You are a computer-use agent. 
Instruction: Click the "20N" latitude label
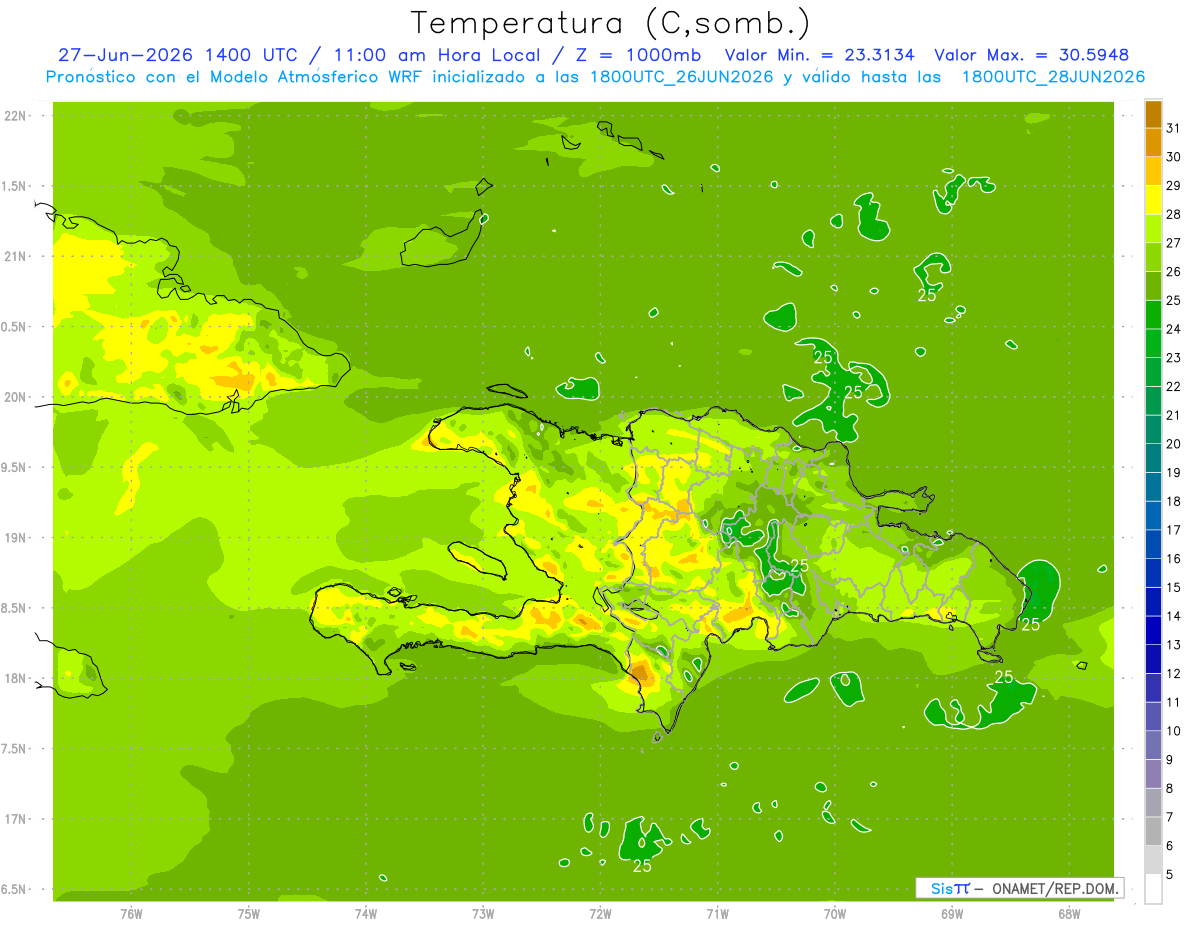(x=15, y=397)
